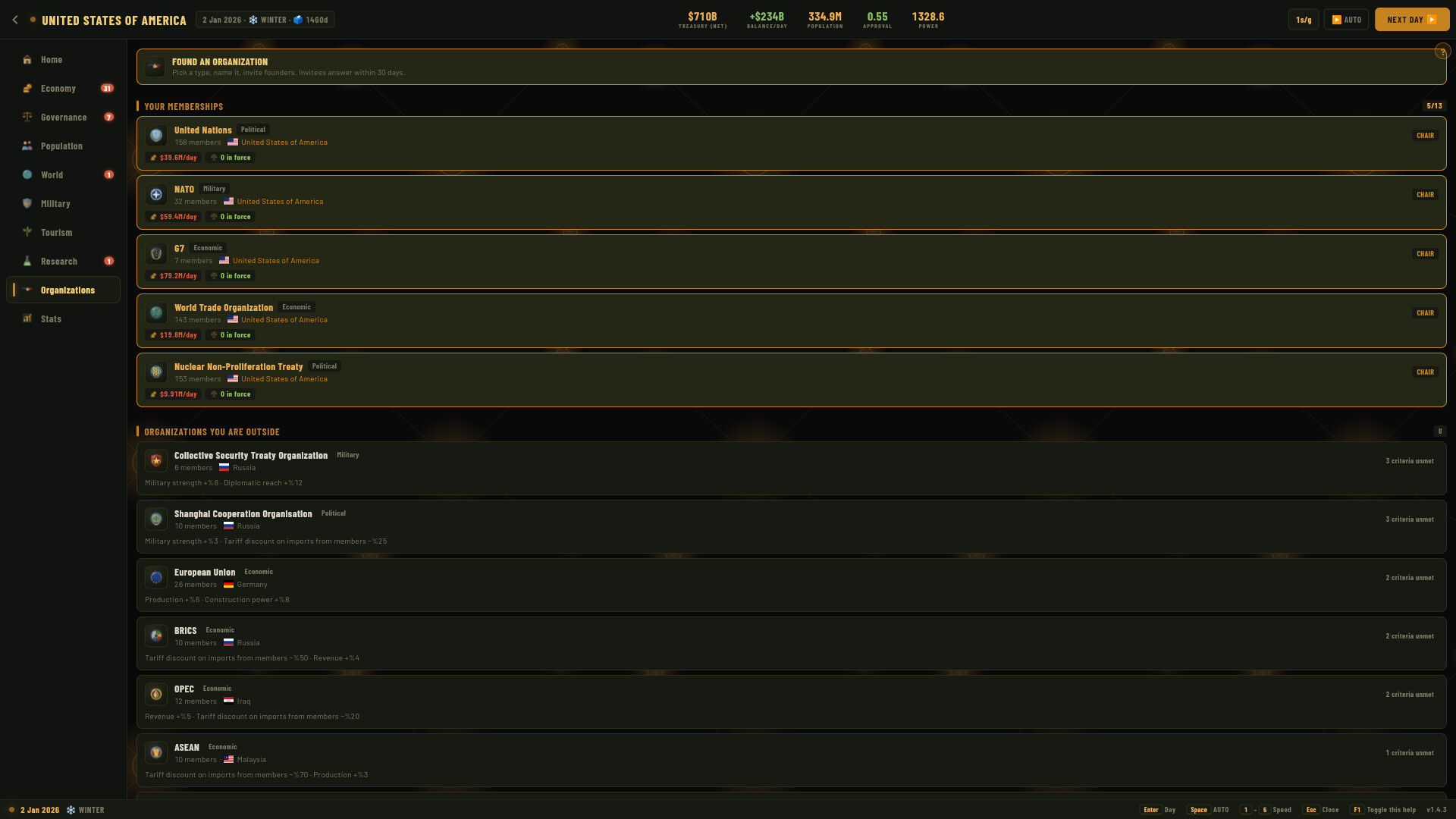This screenshot has width=1456, height=819.
Task: Open the Nuclear Non-Proliferation Treaty link
Action: point(239,367)
